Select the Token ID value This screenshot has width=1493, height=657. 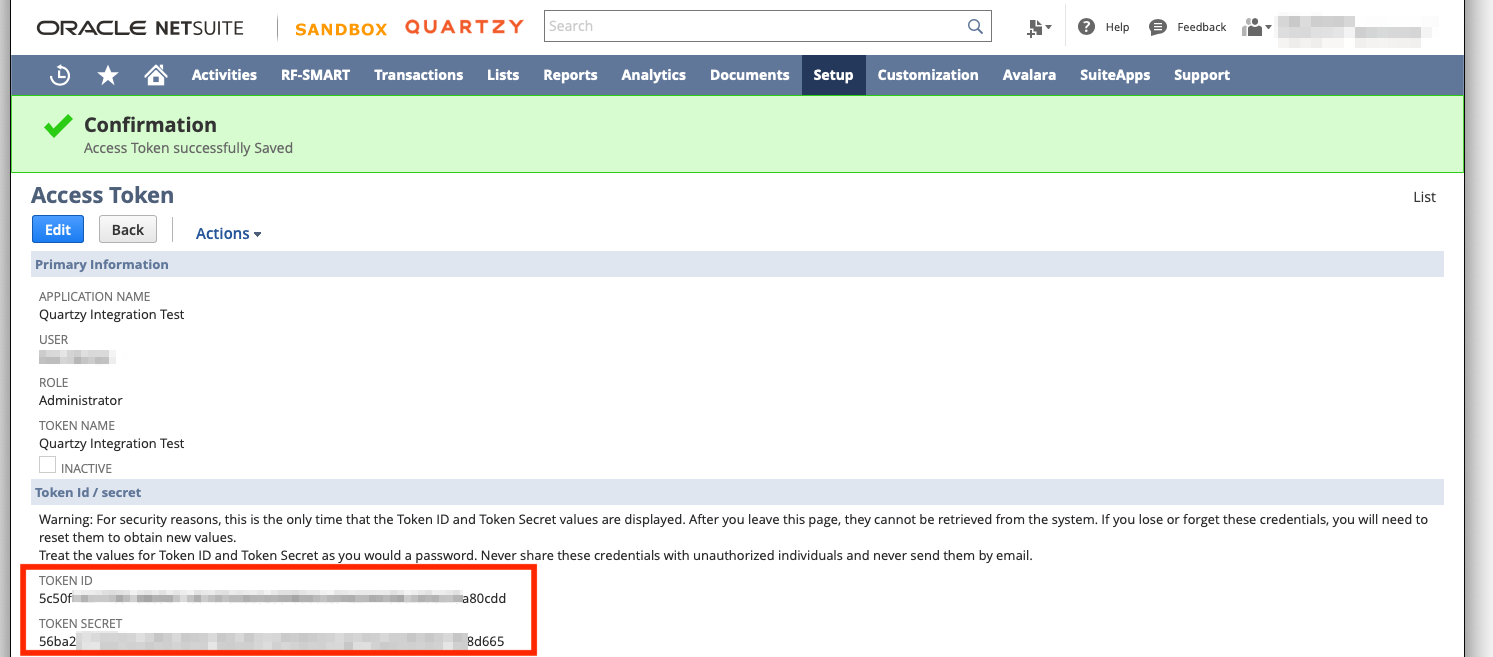coord(273,598)
